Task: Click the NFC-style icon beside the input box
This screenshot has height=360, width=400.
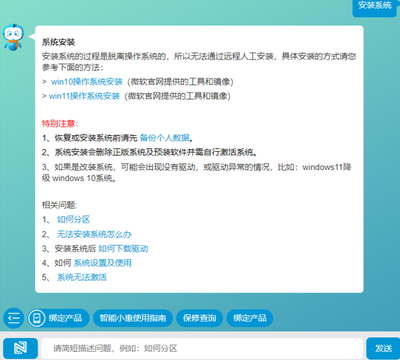Action: tap(20, 348)
